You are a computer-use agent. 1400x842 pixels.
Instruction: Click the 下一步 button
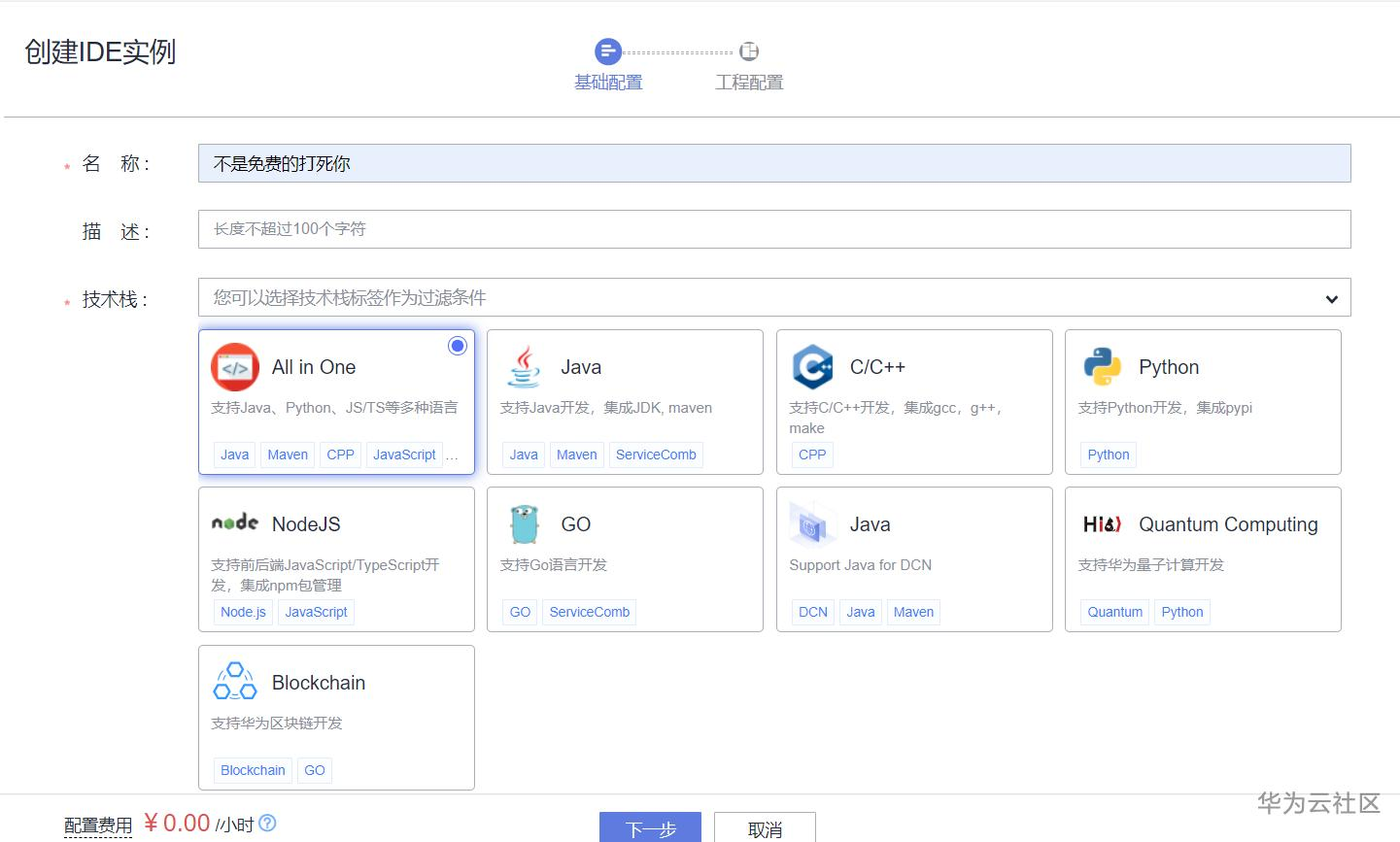click(x=650, y=827)
